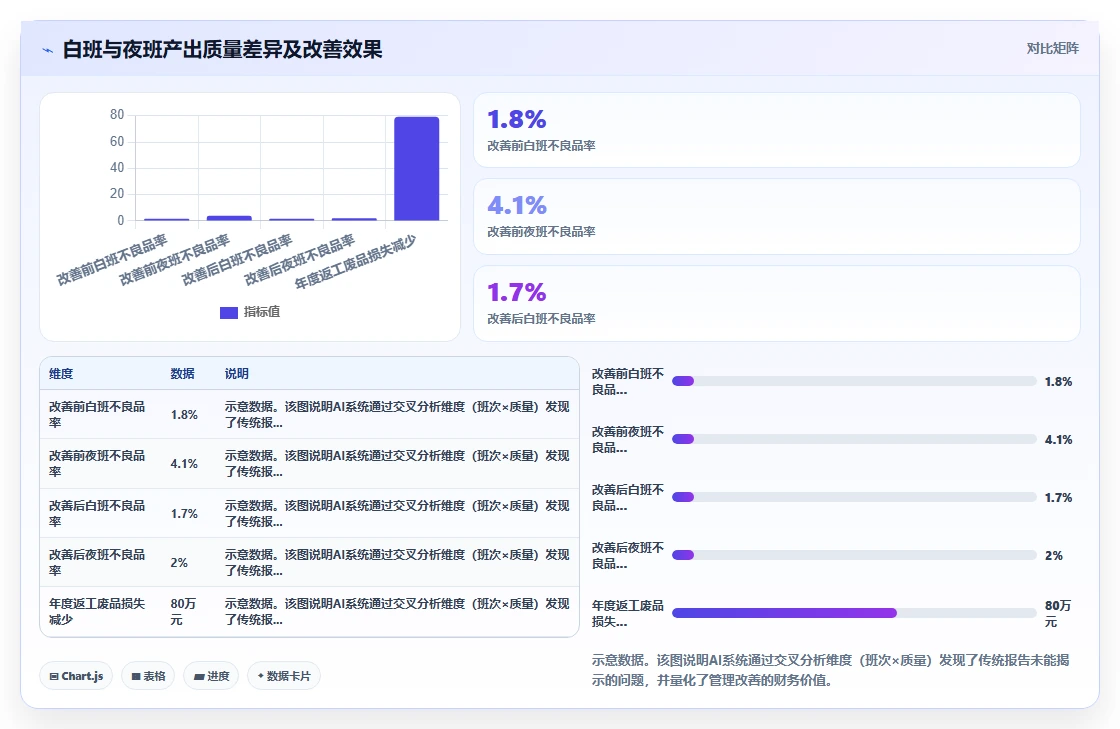
Task: Select the Chart.js tag chip
Action: click(76, 676)
